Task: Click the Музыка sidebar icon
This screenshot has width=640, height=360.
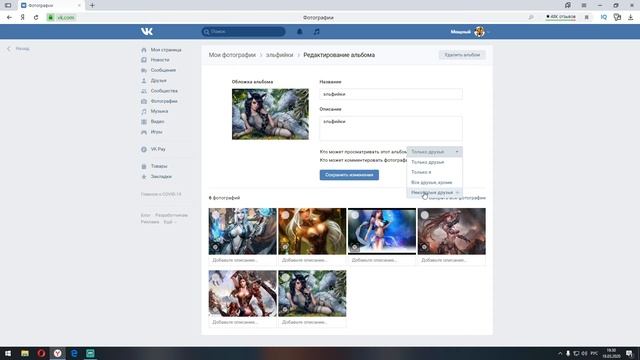Action: [x=144, y=111]
